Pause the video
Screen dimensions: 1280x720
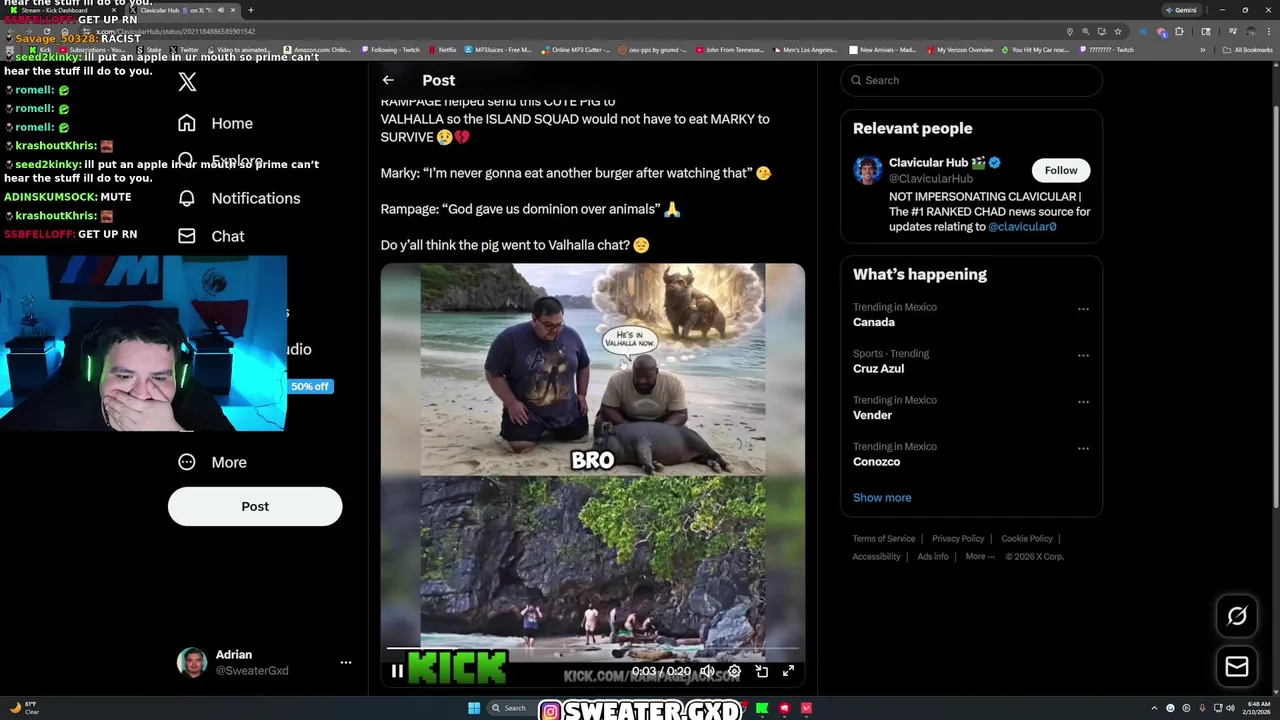397,672
